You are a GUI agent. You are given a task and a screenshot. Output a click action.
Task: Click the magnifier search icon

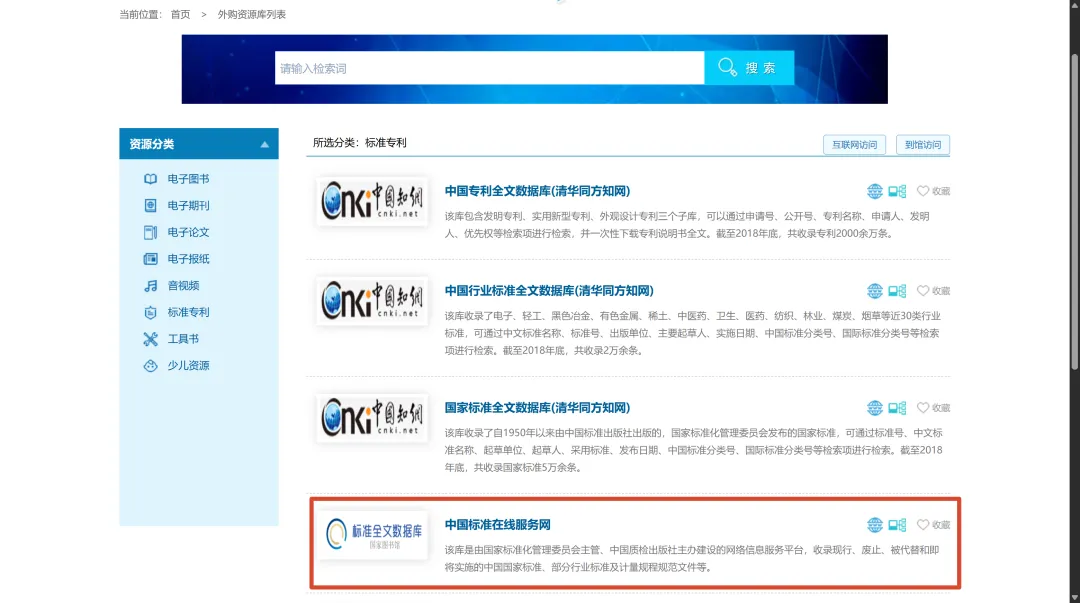coord(727,68)
